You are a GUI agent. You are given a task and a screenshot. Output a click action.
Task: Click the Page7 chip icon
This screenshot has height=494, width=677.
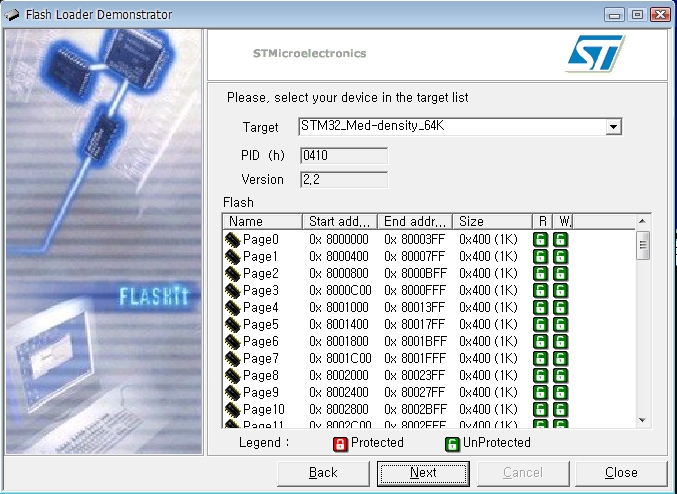click(x=232, y=358)
